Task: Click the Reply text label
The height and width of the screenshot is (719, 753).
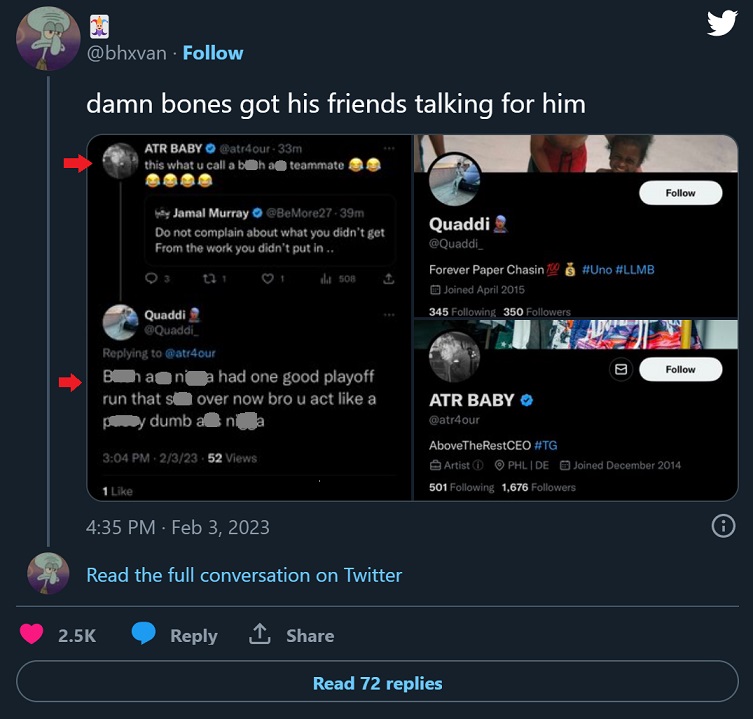Action: pyautogui.click(x=193, y=635)
